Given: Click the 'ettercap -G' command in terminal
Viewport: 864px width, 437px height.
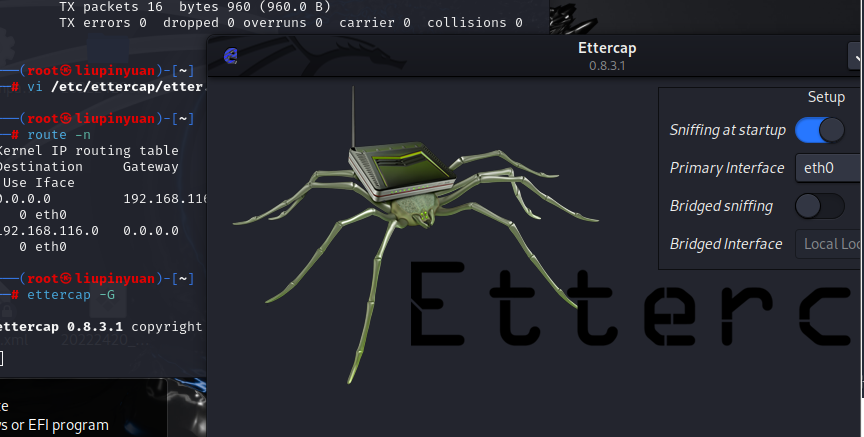Looking at the screenshot, I should (x=71, y=295).
